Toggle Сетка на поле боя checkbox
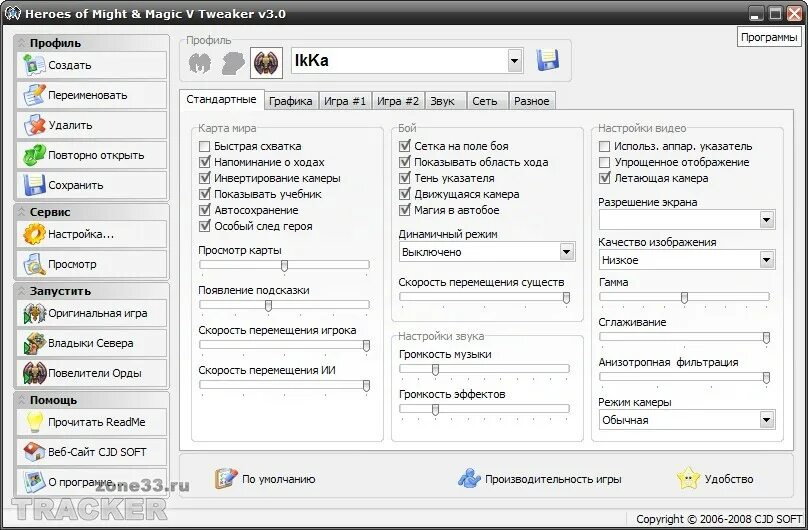808x530 pixels. click(x=405, y=146)
